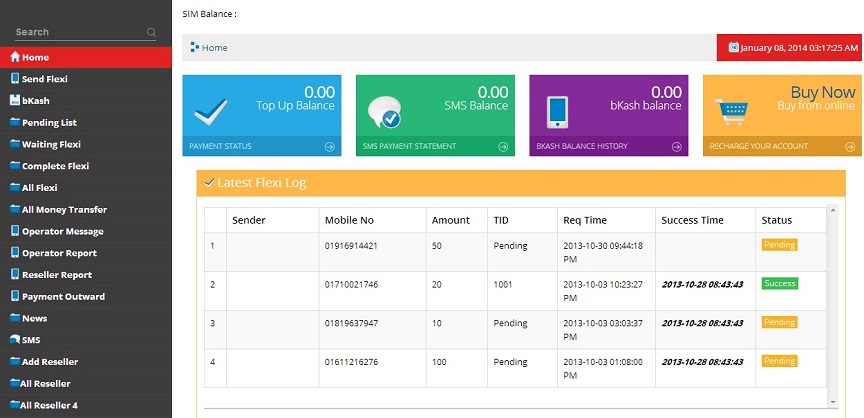Click the Flexi Log scrollbar down arrow
864x418 pixels.
point(833,402)
